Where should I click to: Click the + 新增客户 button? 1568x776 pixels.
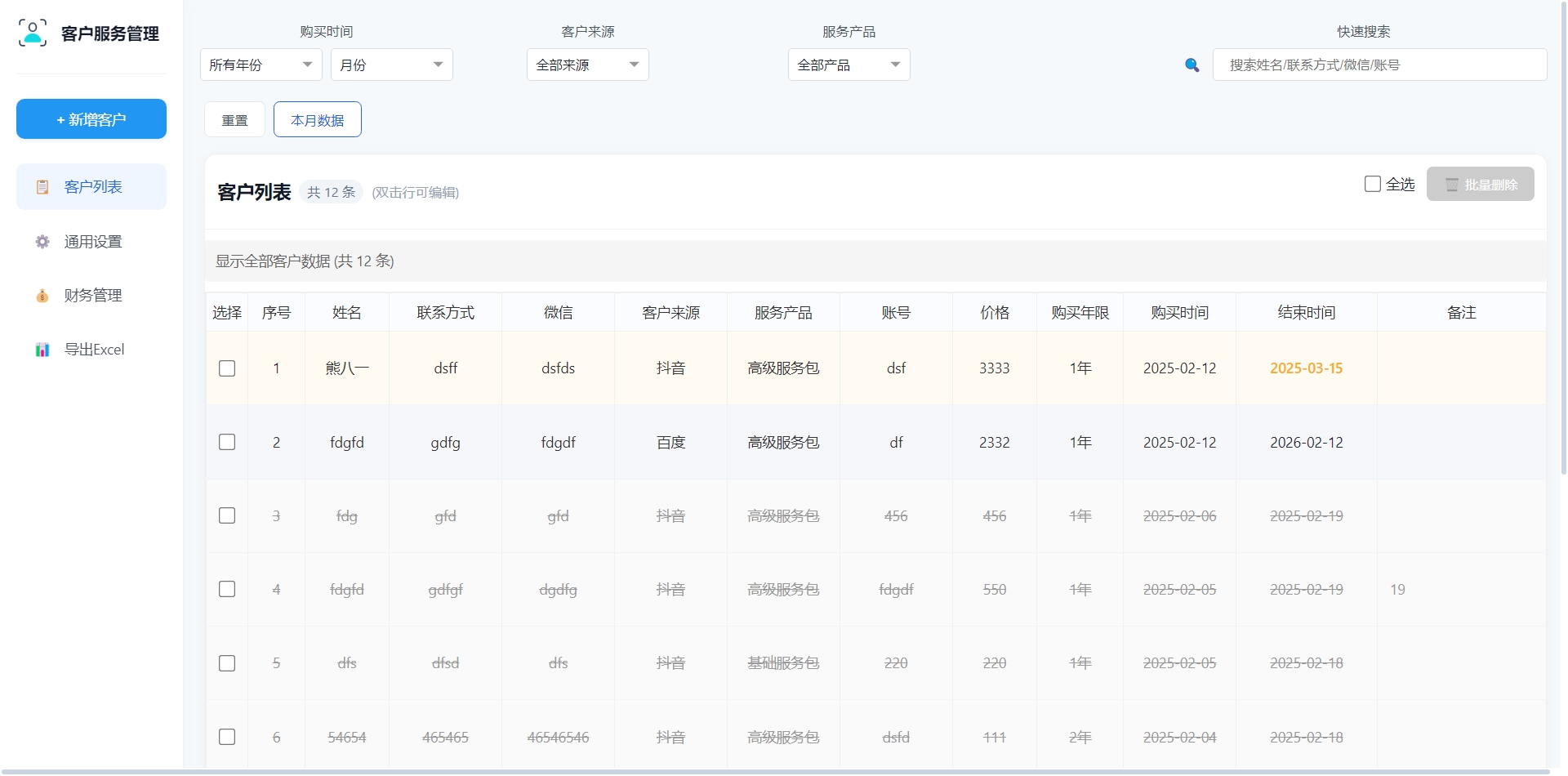point(91,119)
